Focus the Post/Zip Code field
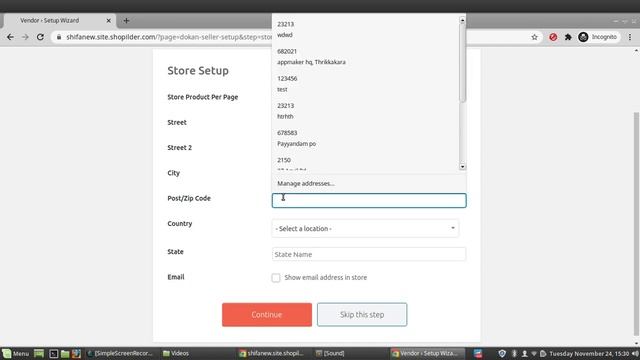Screen dimensions: 640x360 (369, 200)
